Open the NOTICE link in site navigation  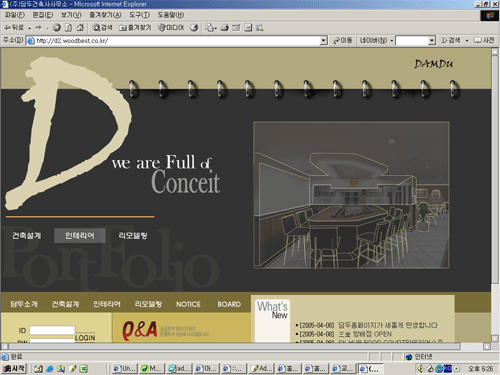tap(188, 304)
